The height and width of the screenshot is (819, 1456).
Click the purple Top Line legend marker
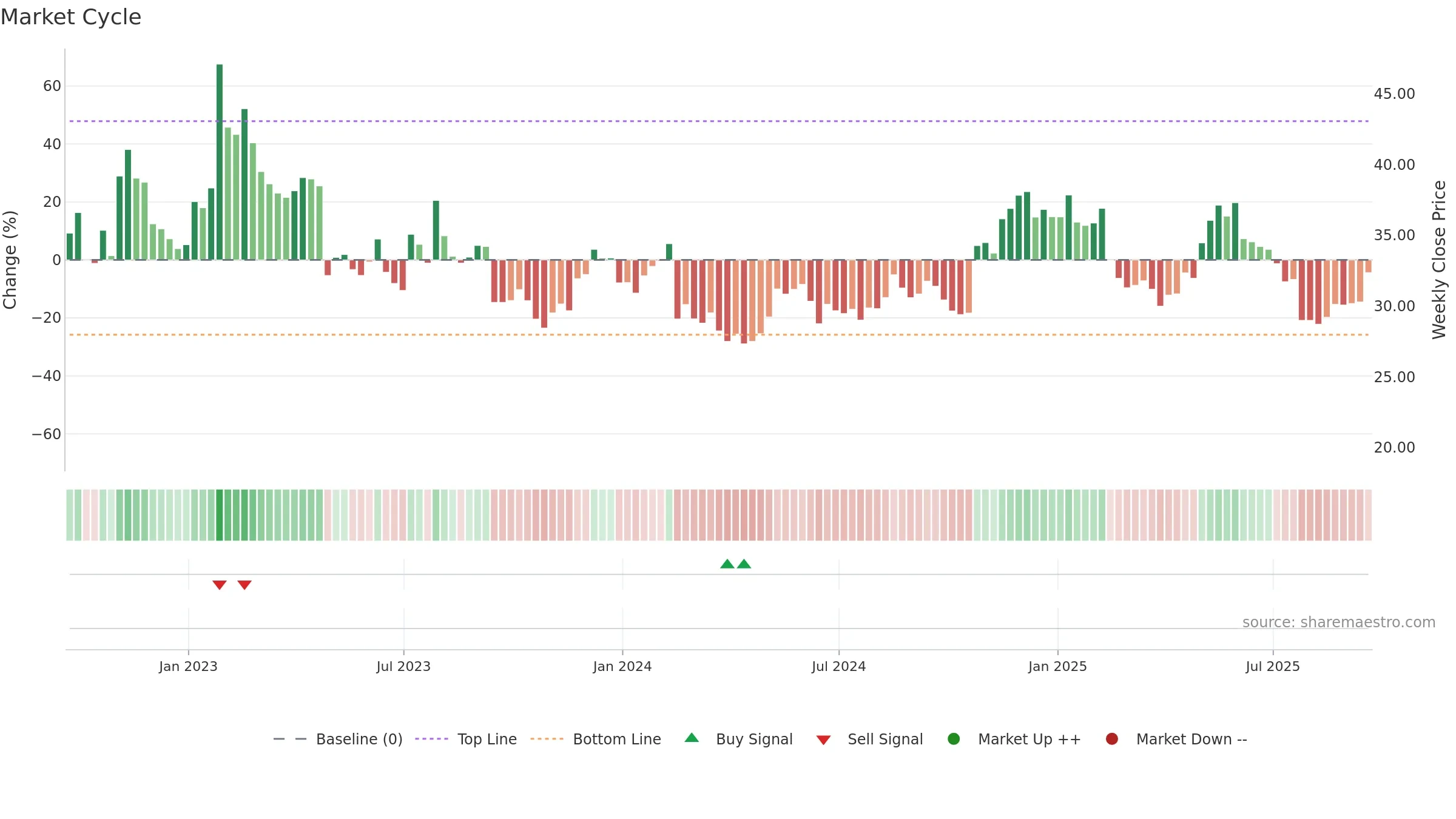click(x=431, y=739)
